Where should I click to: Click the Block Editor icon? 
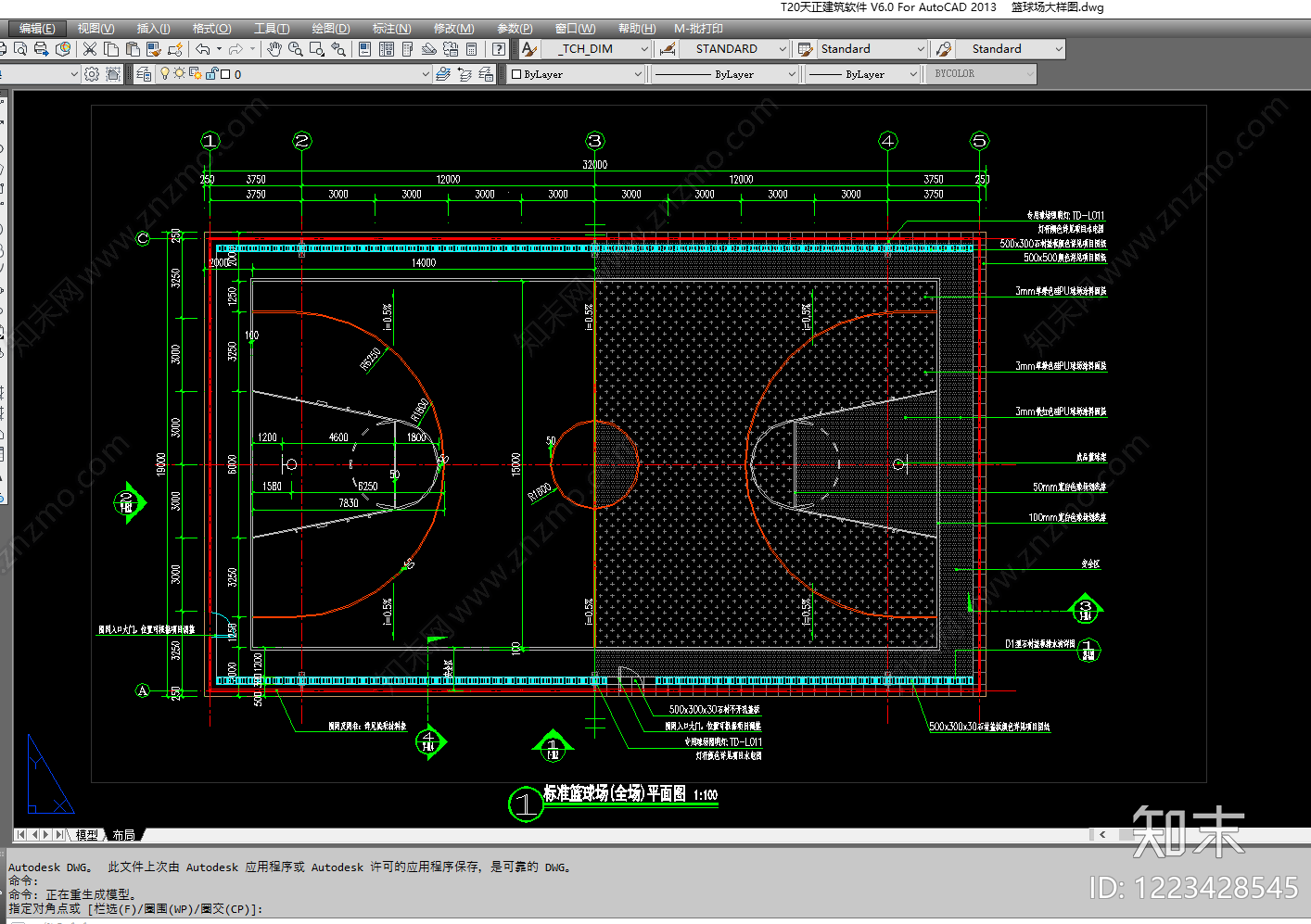[174, 48]
